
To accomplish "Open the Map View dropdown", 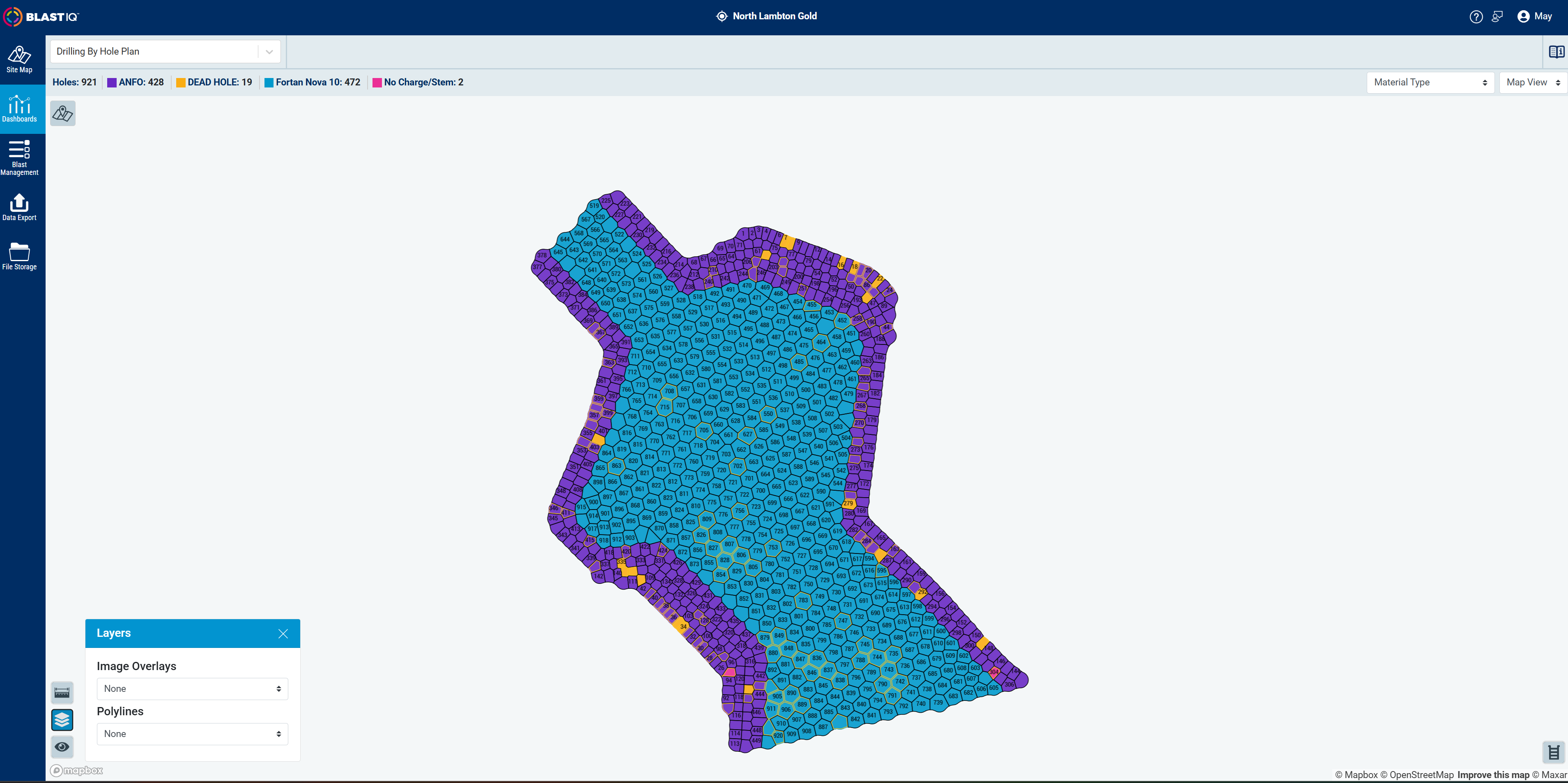I will (x=1534, y=83).
